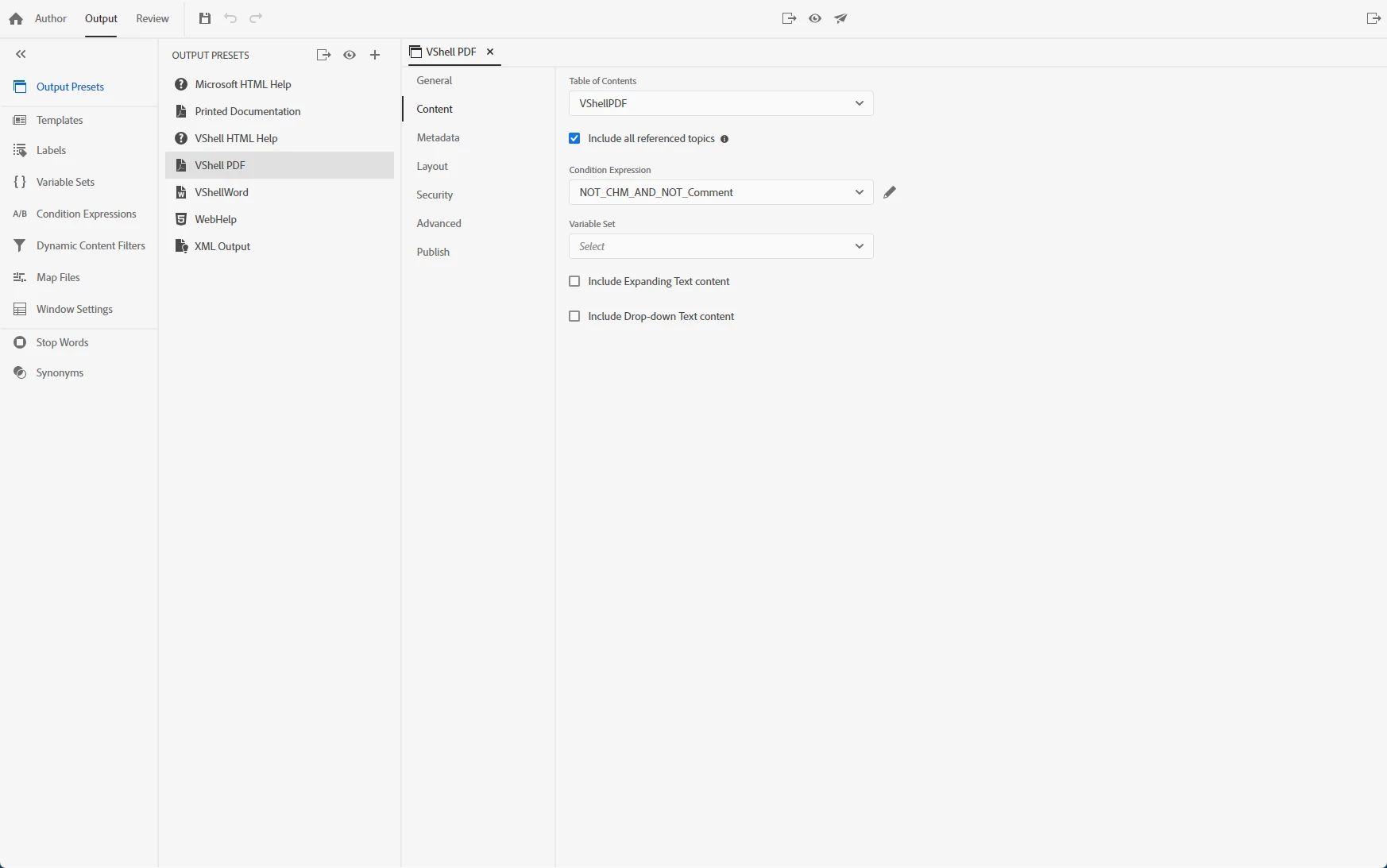
Task: Switch to the Output tab
Action: [x=101, y=18]
